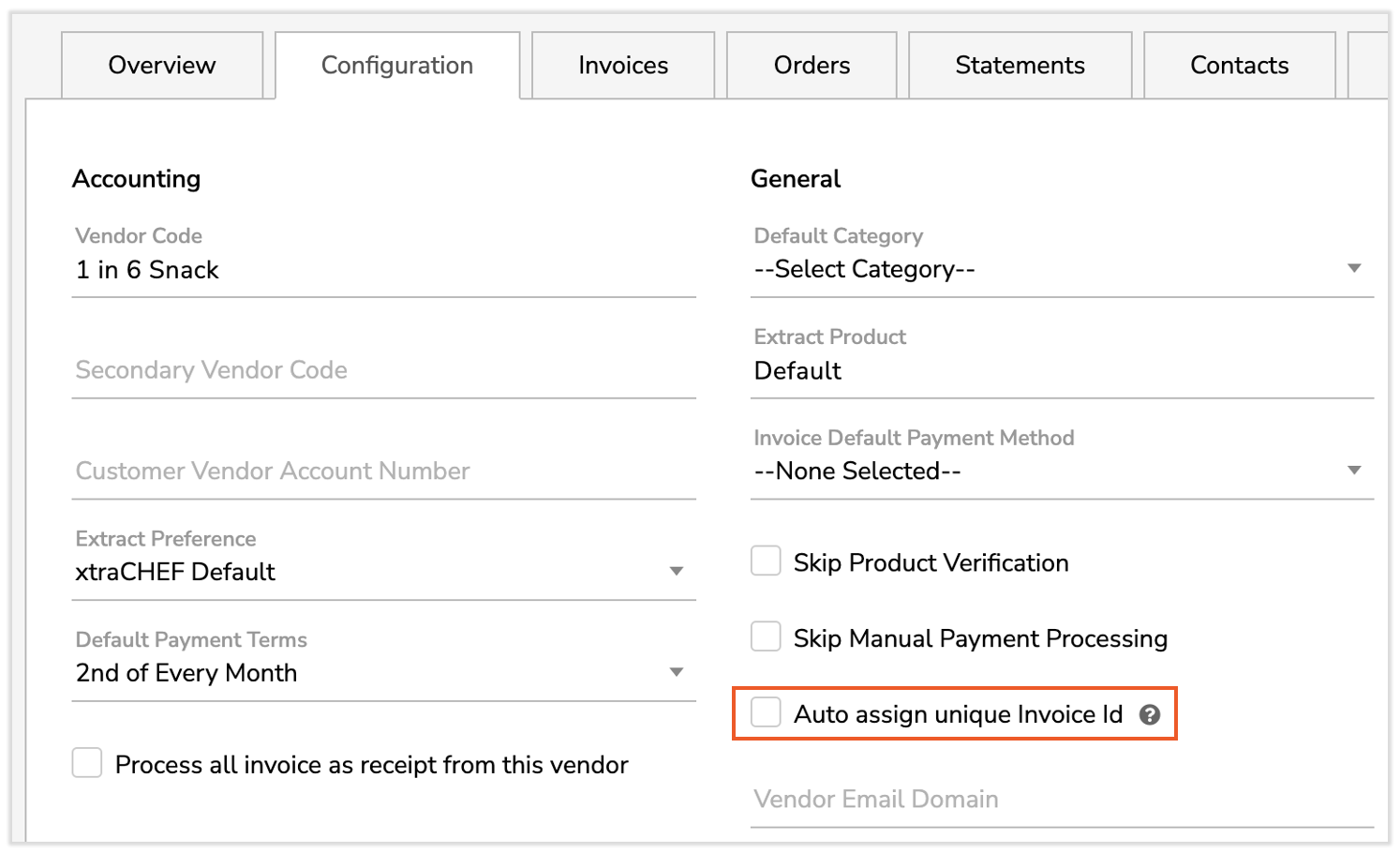Switch to the Overview tab
Screen dimensions: 1400x853
coord(162,66)
